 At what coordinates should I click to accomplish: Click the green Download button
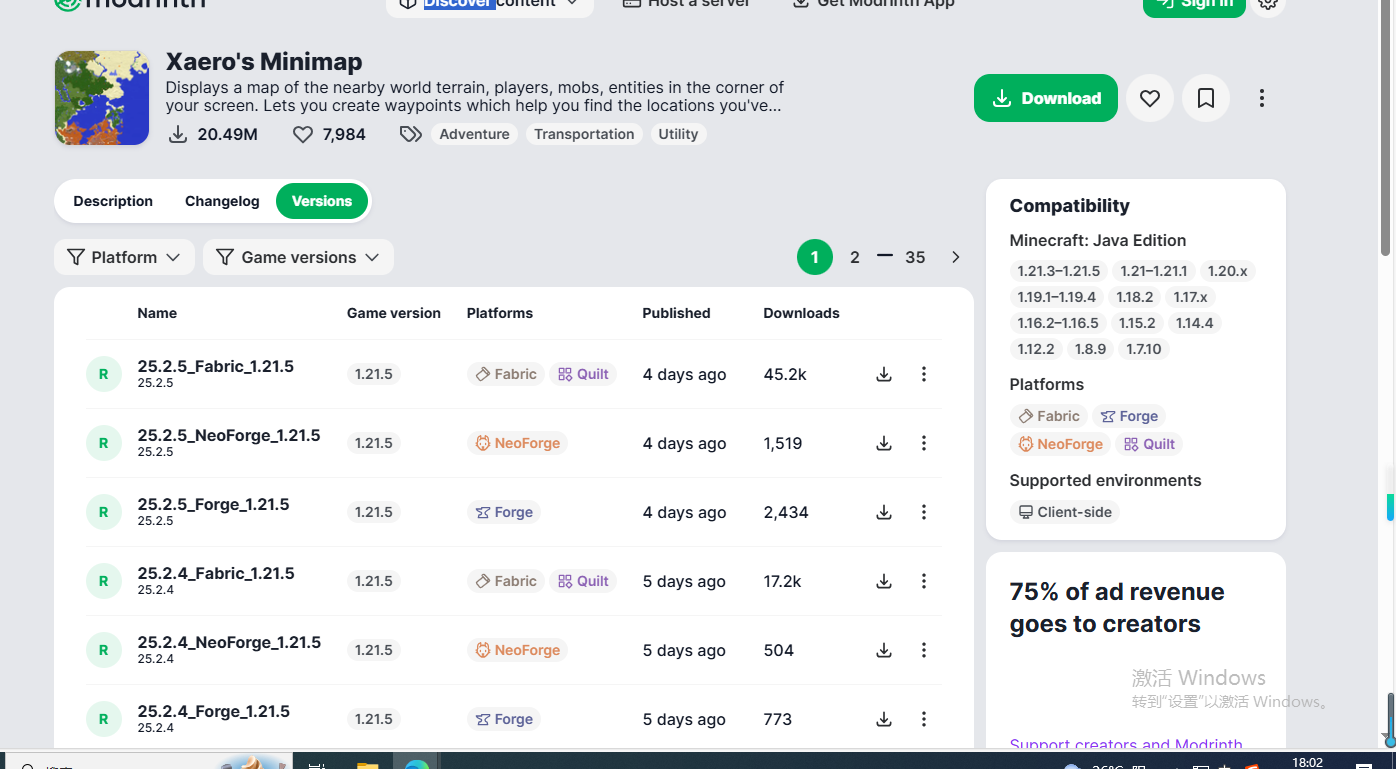[x=1046, y=98]
